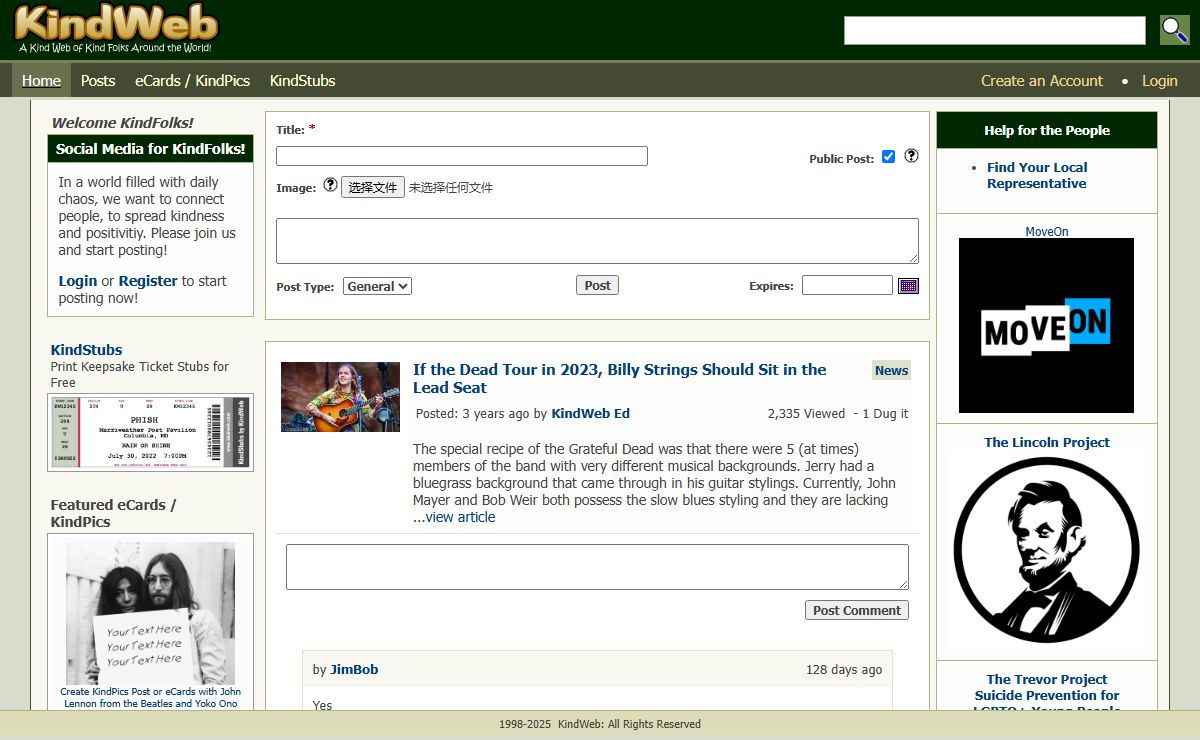Click the post body text area

(x=597, y=241)
